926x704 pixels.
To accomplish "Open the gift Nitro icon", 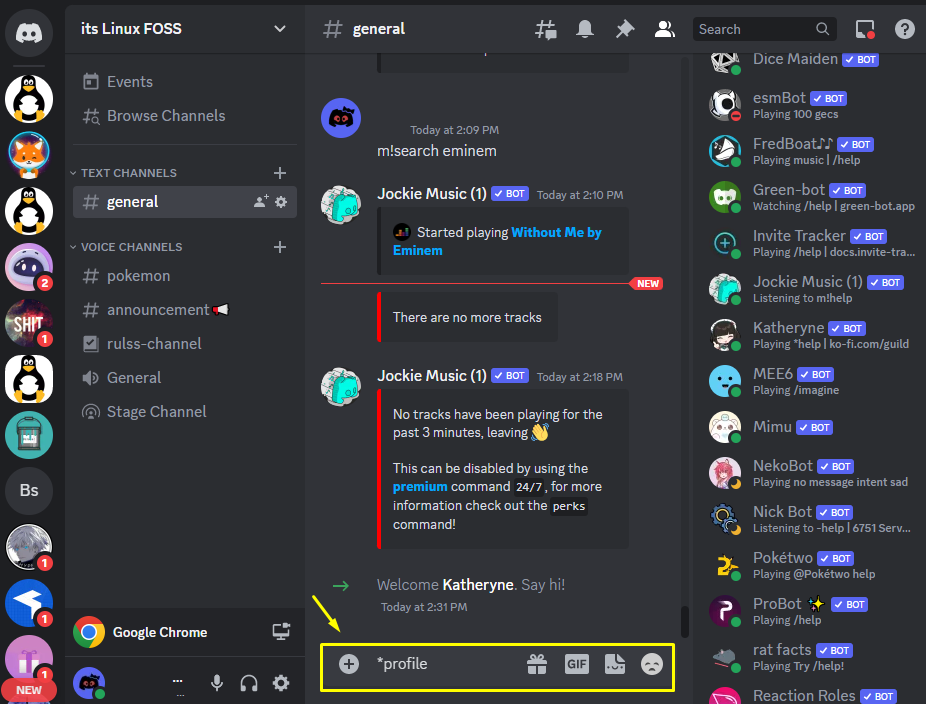I will pos(537,664).
